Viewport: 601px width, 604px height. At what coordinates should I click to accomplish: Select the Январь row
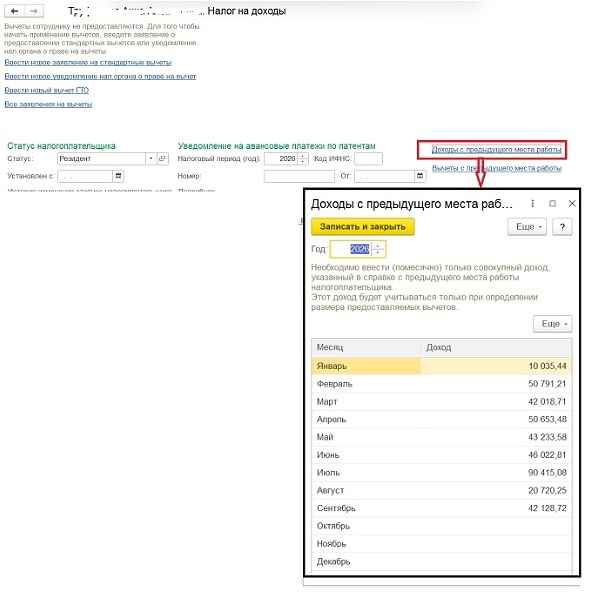pyautogui.click(x=442, y=366)
